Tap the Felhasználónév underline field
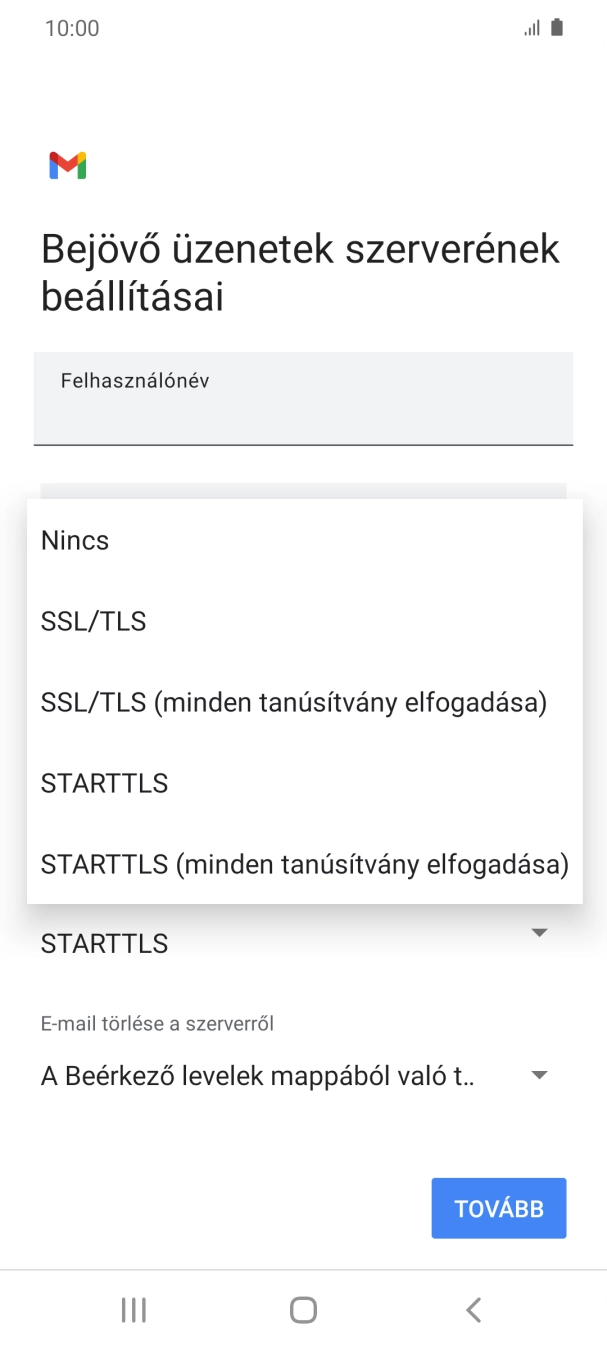This screenshot has height=1350, width=607. click(x=303, y=443)
